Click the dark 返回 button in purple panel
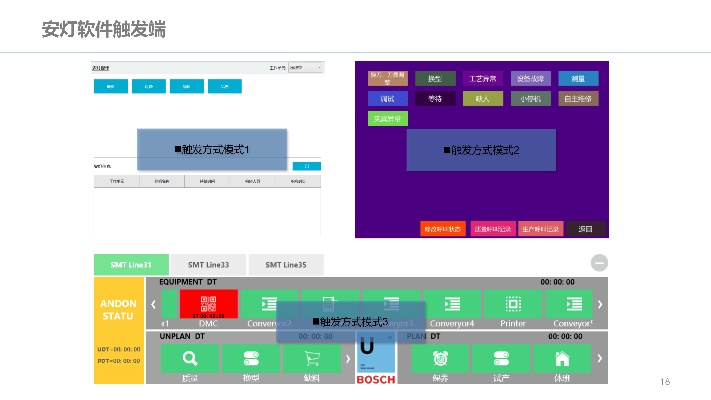This screenshot has height=400, width=711. pos(586,229)
